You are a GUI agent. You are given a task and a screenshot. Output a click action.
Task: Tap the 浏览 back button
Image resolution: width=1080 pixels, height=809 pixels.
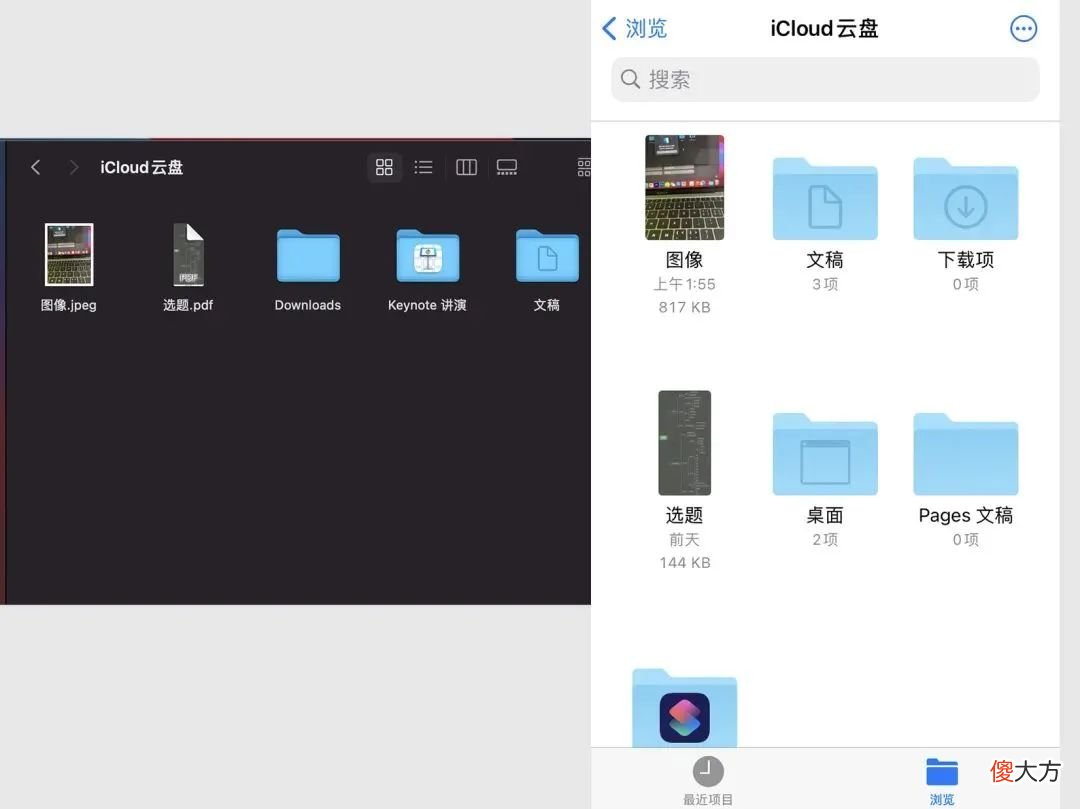click(x=634, y=28)
